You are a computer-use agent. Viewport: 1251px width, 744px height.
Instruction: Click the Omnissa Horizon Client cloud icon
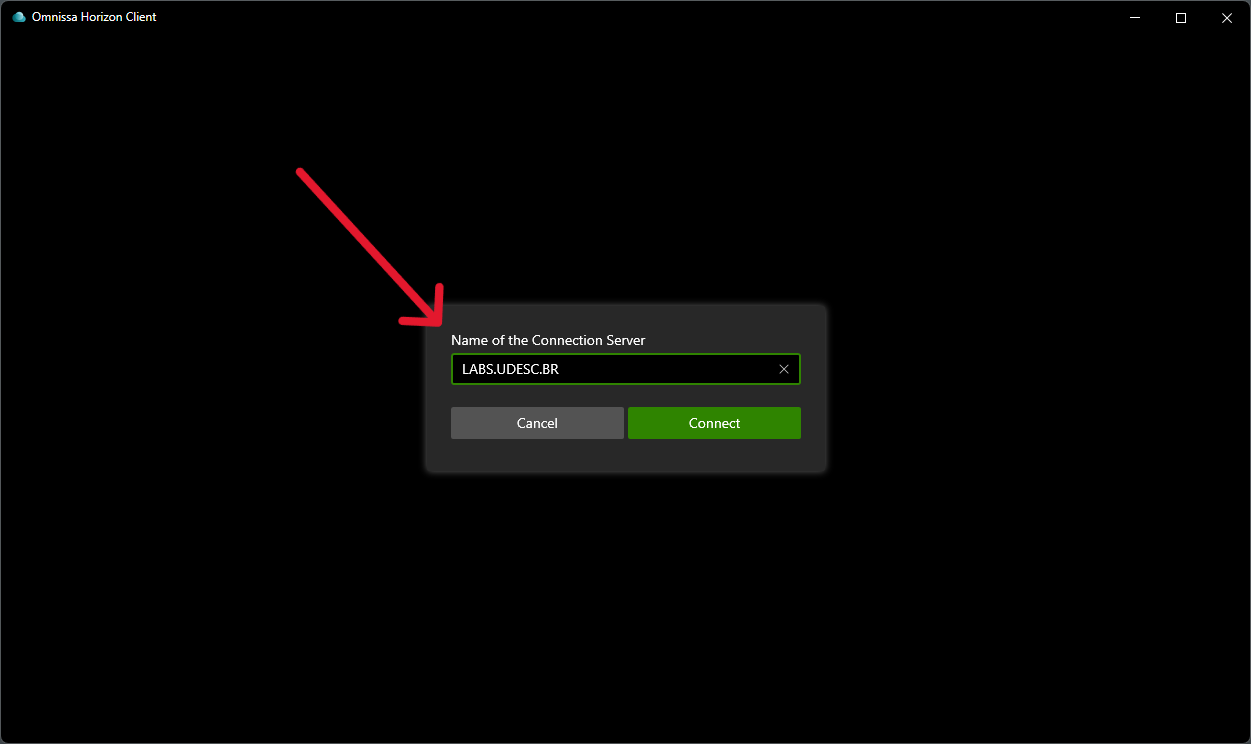(19, 17)
